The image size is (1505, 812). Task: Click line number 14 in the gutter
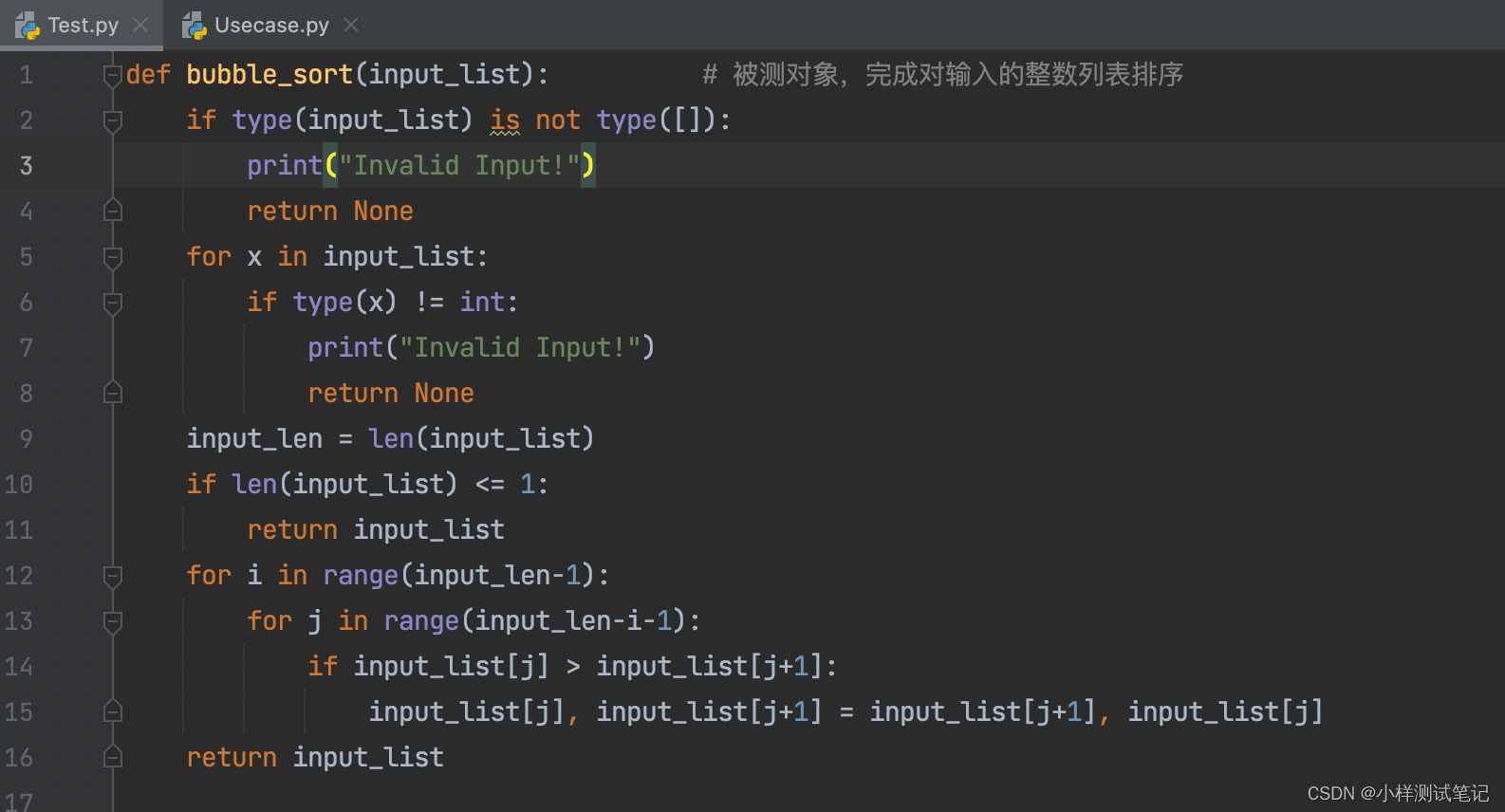tap(18, 667)
